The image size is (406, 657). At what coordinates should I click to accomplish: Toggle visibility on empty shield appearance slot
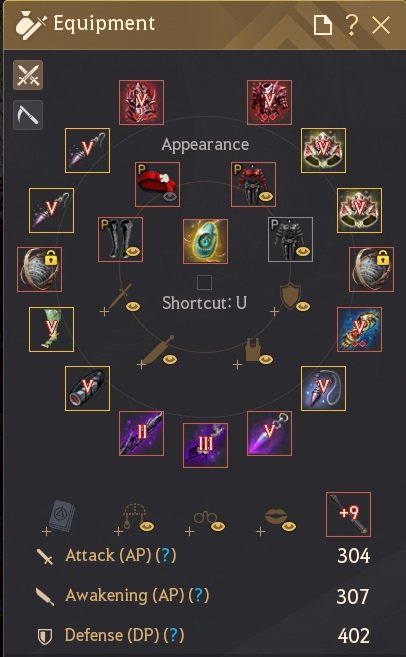[303, 307]
